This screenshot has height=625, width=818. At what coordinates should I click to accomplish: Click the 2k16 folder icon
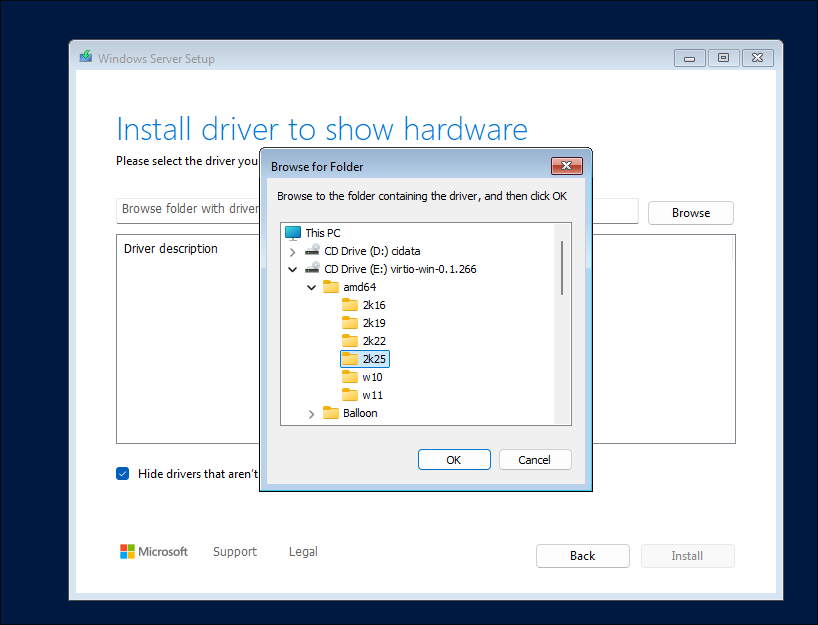pyautogui.click(x=350, y=305)
